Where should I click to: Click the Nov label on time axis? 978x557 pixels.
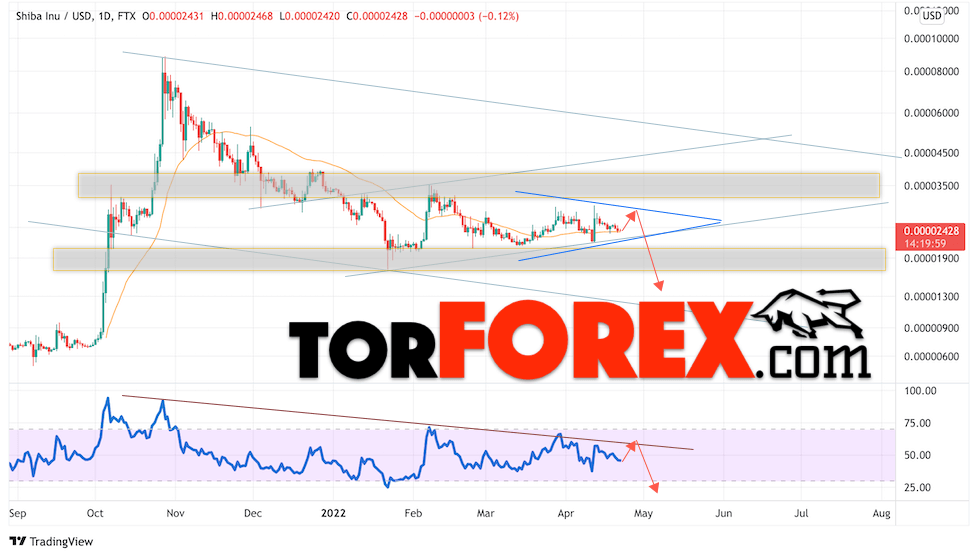point(176,513)
